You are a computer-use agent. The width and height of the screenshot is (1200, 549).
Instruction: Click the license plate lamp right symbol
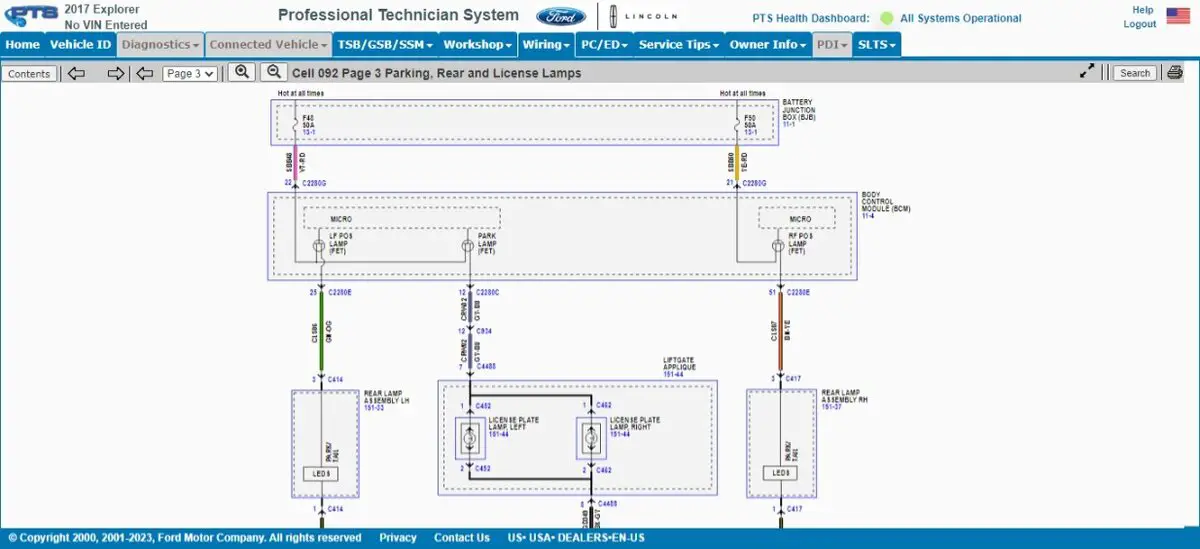pos(591,438)
